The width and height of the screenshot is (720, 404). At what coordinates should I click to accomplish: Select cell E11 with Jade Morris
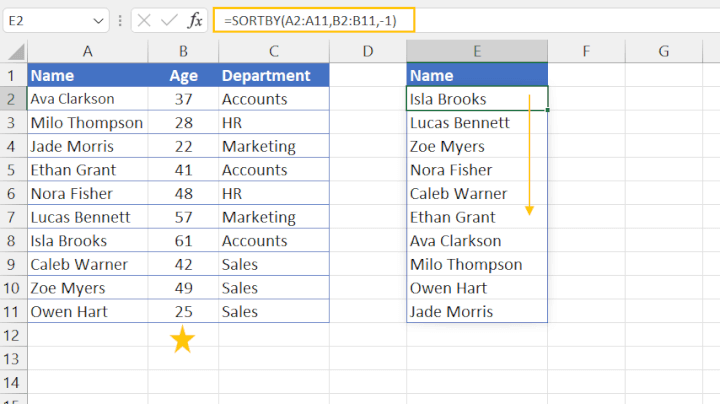[477, 311]
